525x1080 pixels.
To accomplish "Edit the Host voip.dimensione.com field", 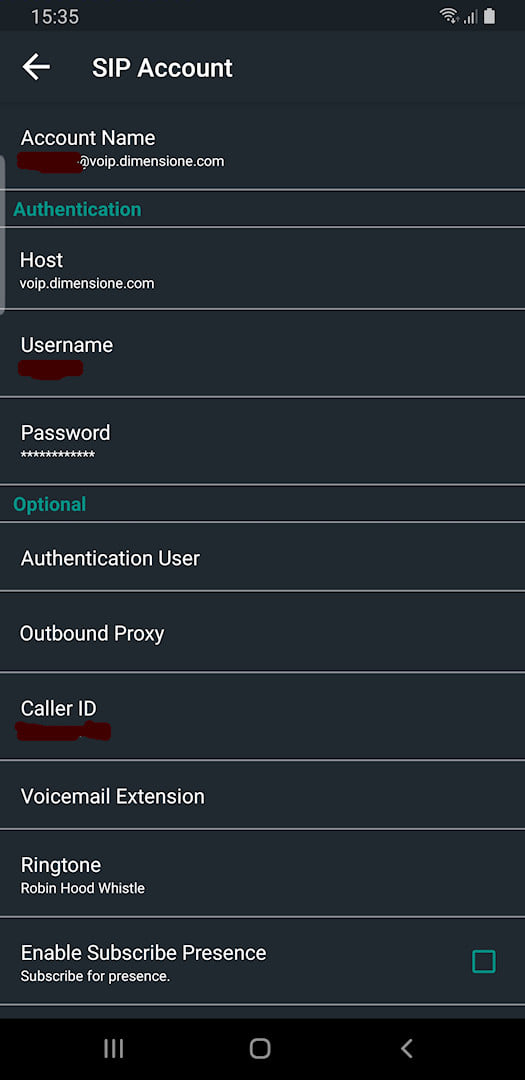I will [x=262, y=268].
